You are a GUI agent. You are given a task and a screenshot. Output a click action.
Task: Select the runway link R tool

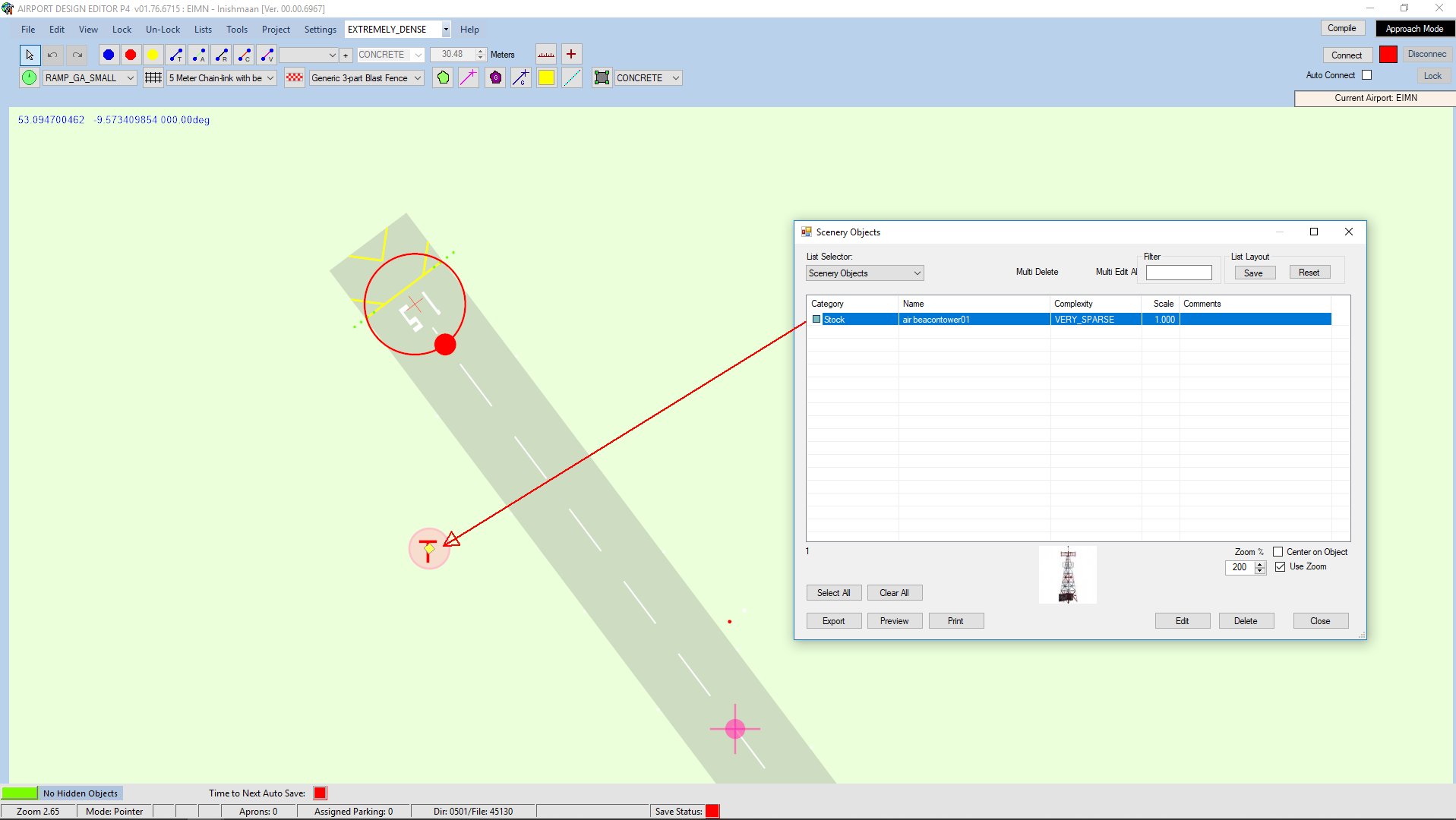(x=222, y=55)
